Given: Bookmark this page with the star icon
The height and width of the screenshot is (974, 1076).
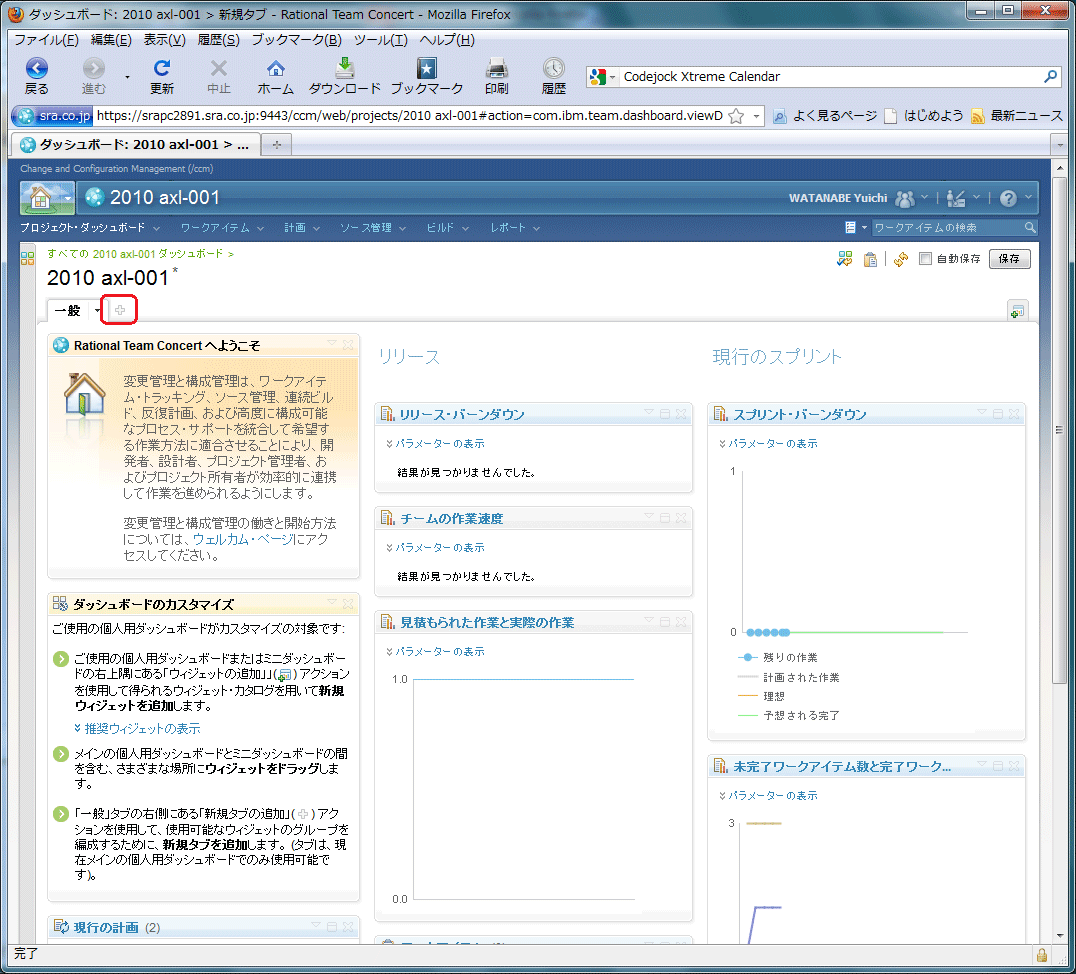Looking at the screenshot, I should coord(736,116).
